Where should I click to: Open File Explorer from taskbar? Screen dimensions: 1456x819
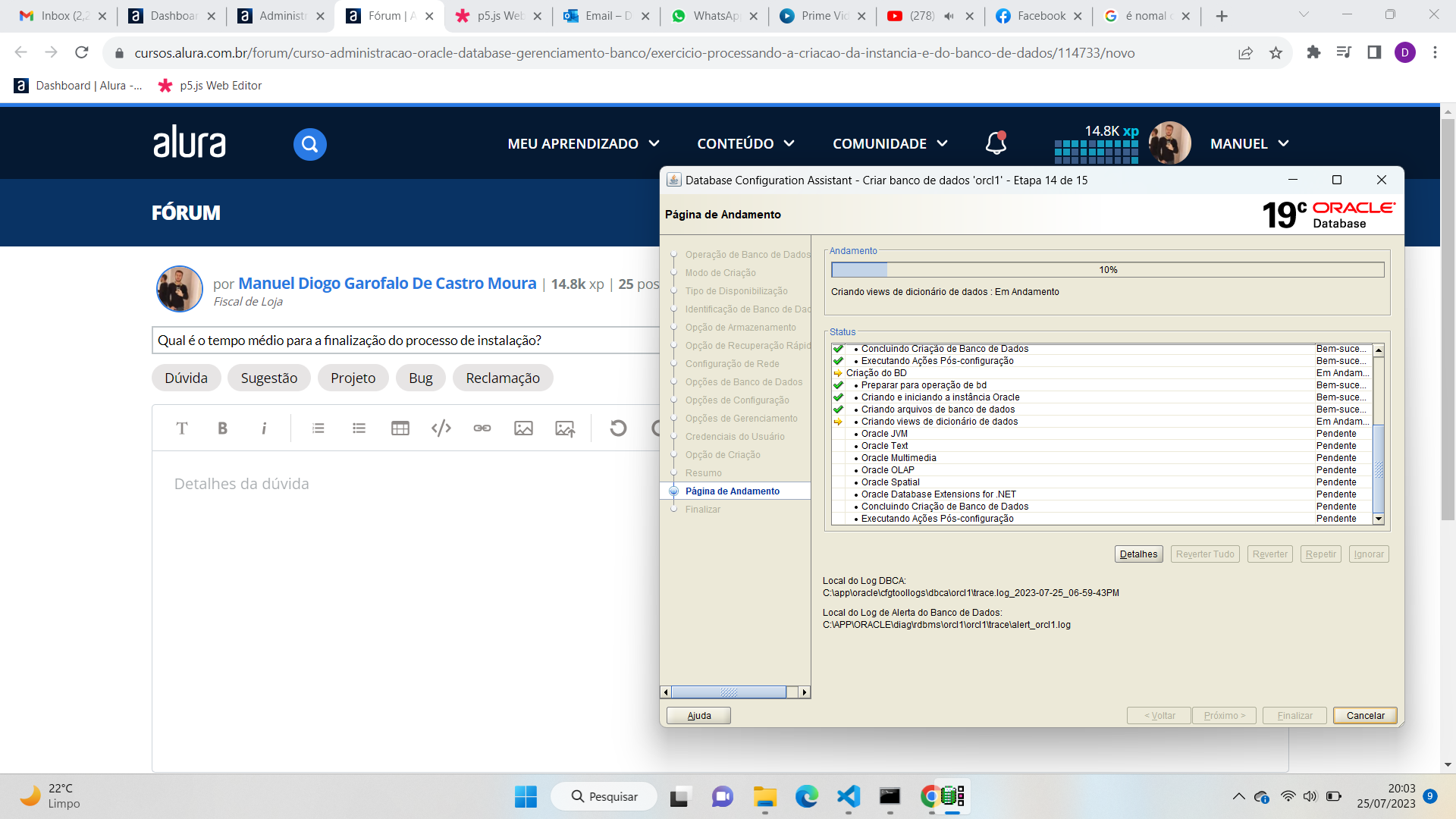(x=765, y=796)
